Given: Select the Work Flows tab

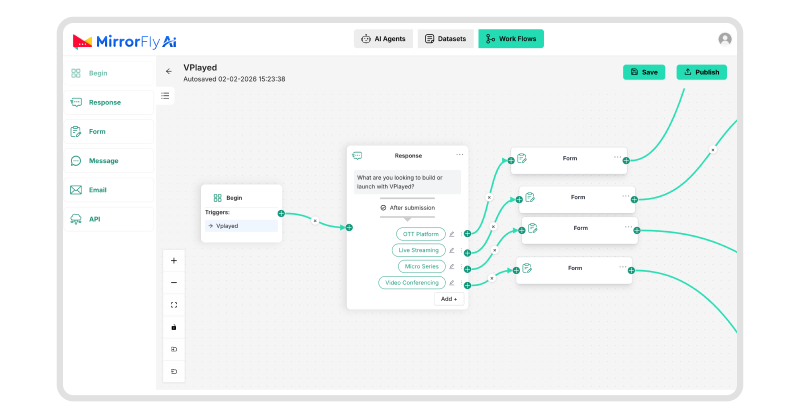Looking at the screenshot, I should click(511, 39).
